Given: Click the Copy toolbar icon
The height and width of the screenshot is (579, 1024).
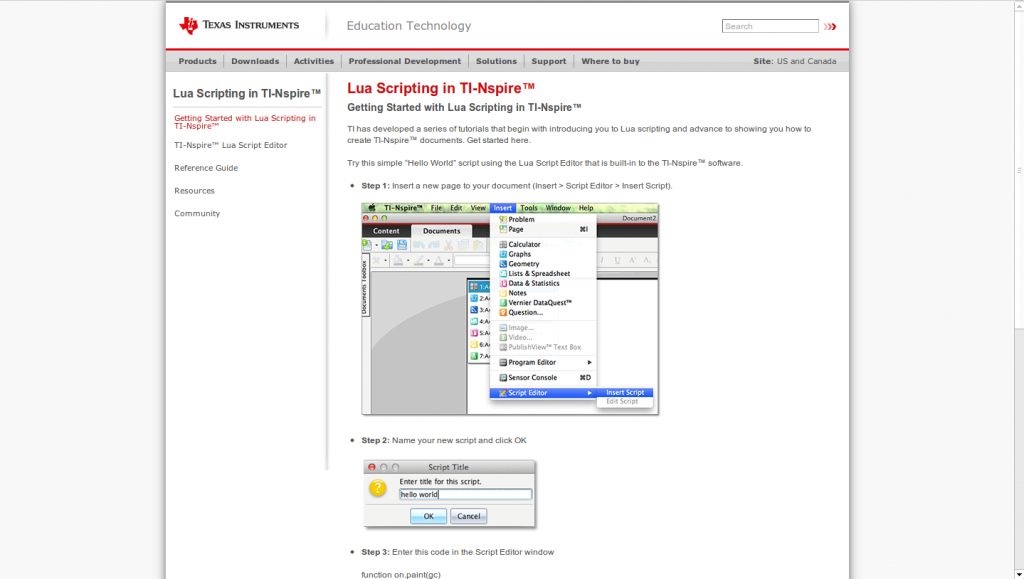Looking at the screenshot, I should pos(464,245).
